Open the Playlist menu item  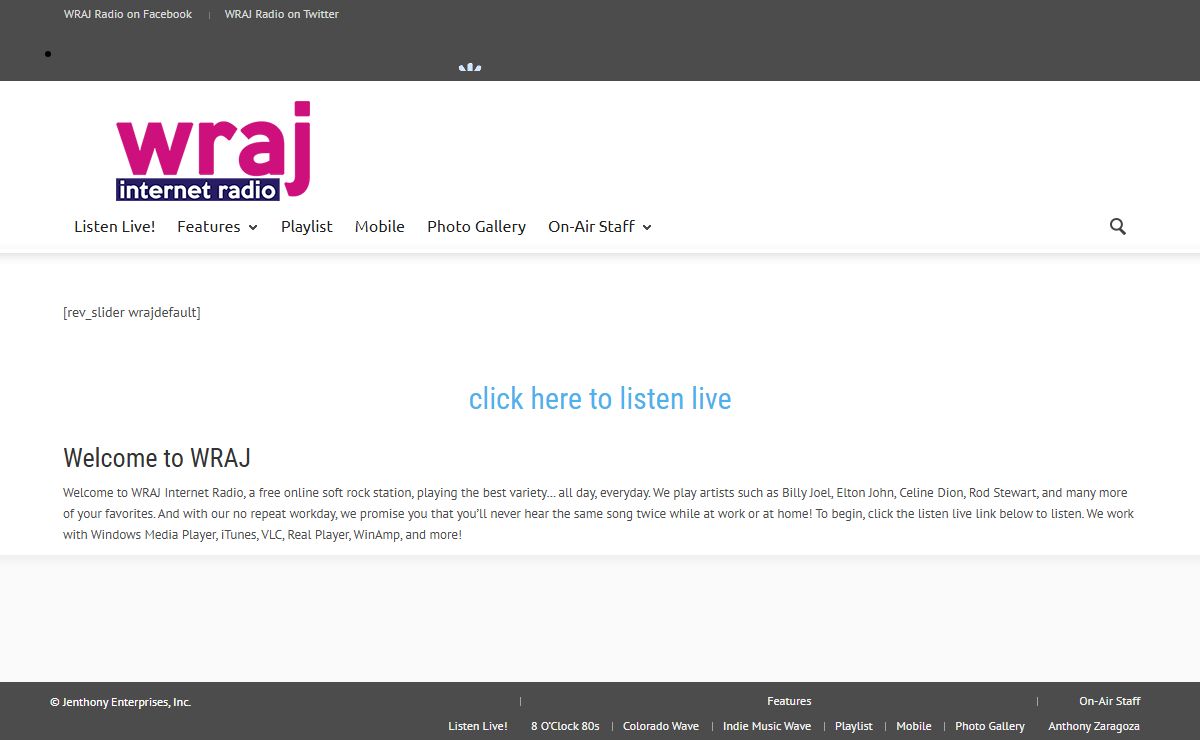(306, 226)
